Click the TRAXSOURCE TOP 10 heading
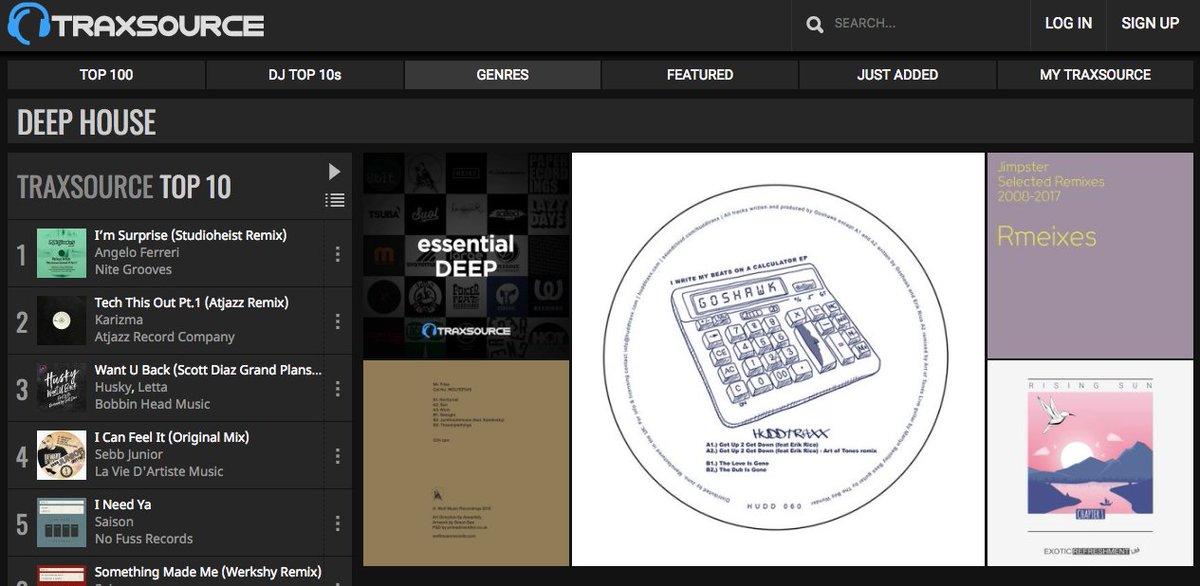Image resolution: width=1200 pixels, height=586 pixels. point(124,186)
